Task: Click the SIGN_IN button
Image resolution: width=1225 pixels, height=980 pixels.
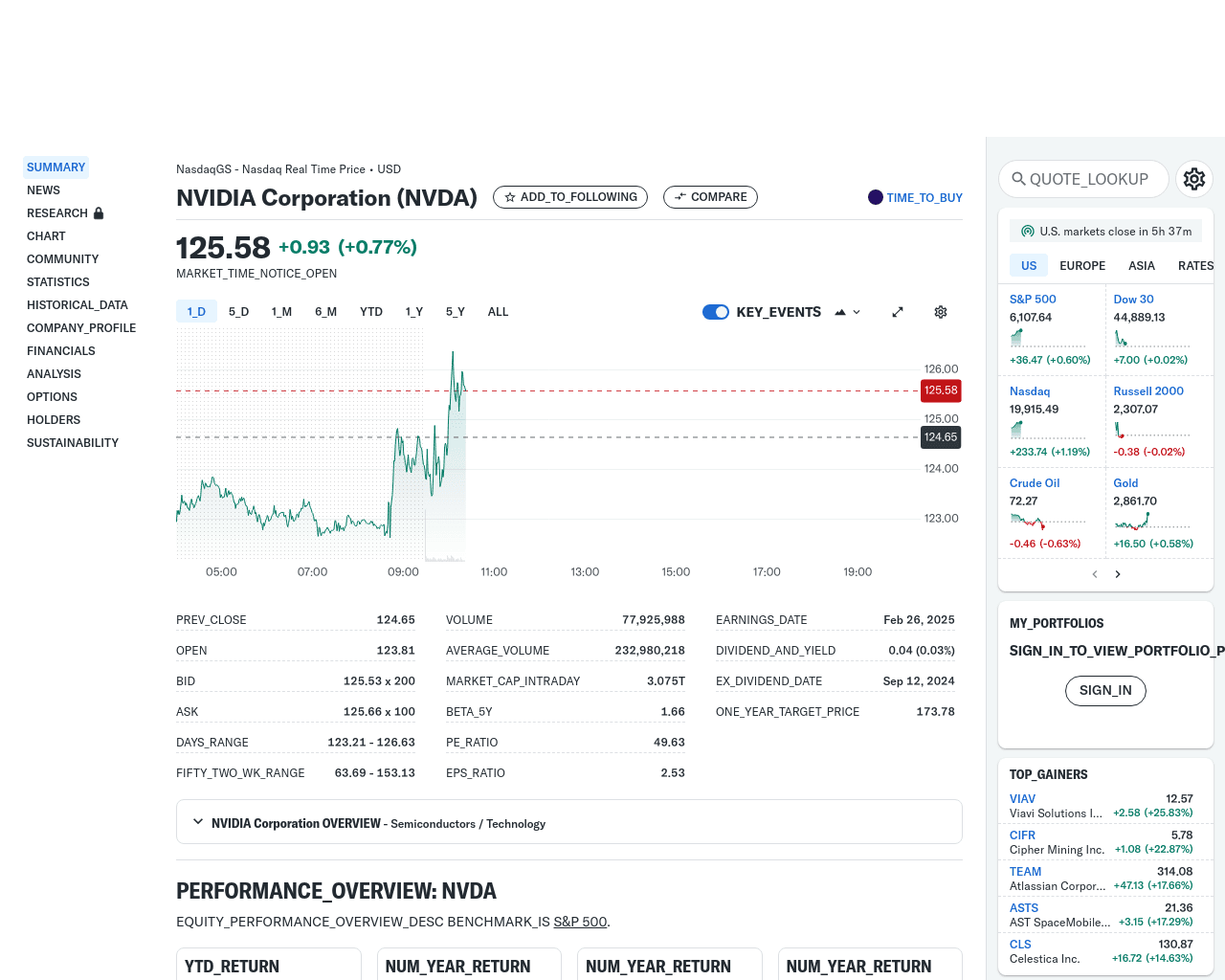Action: click(1105, 691)
